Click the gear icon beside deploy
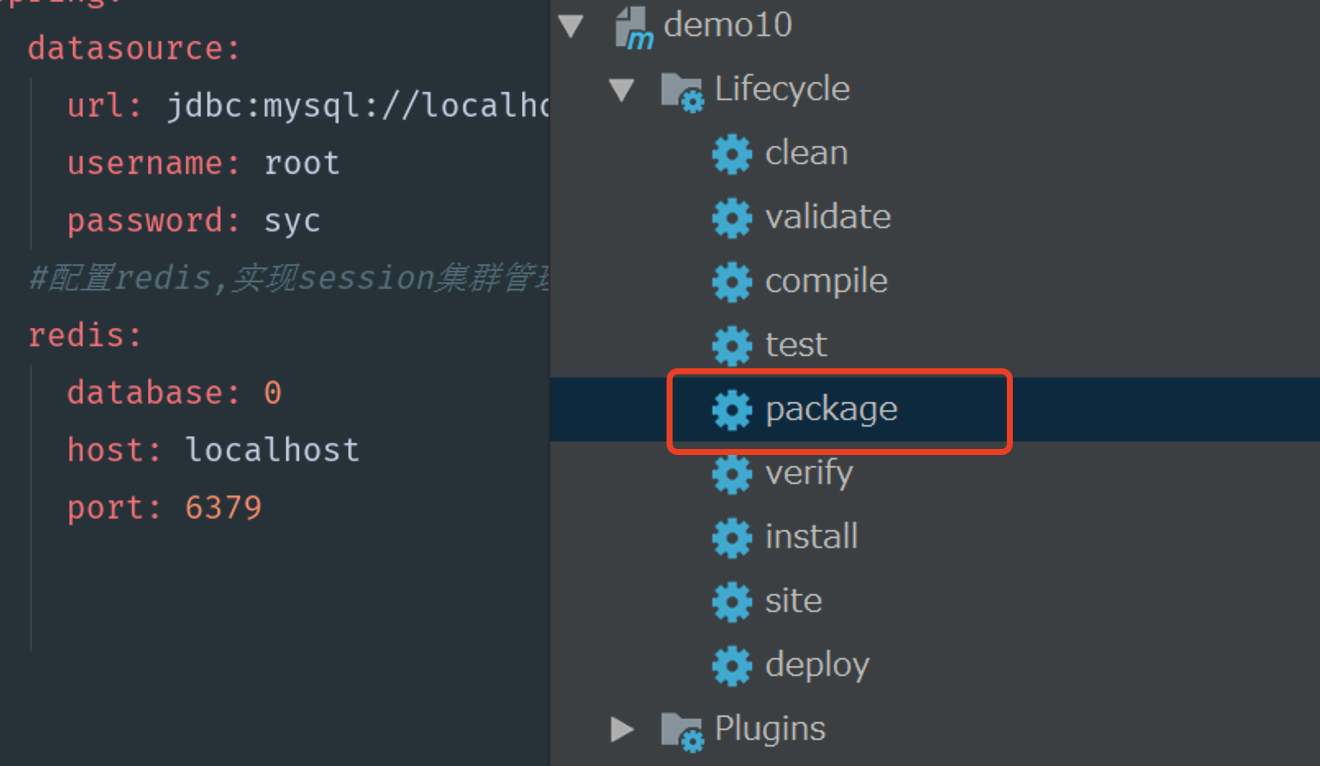The width and height of the screenshot is (1320, 766). [731, 666]
